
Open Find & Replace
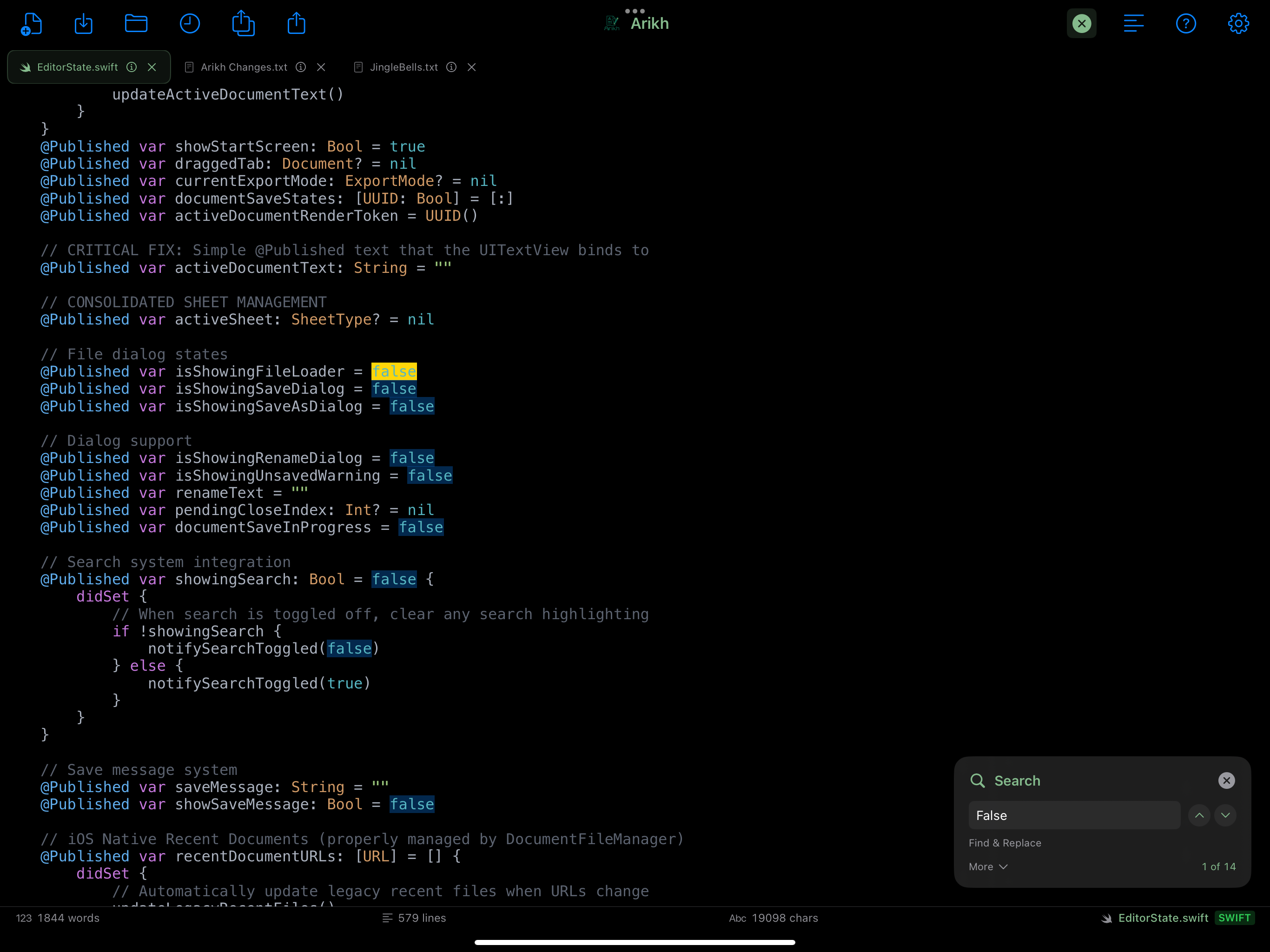1004,843
